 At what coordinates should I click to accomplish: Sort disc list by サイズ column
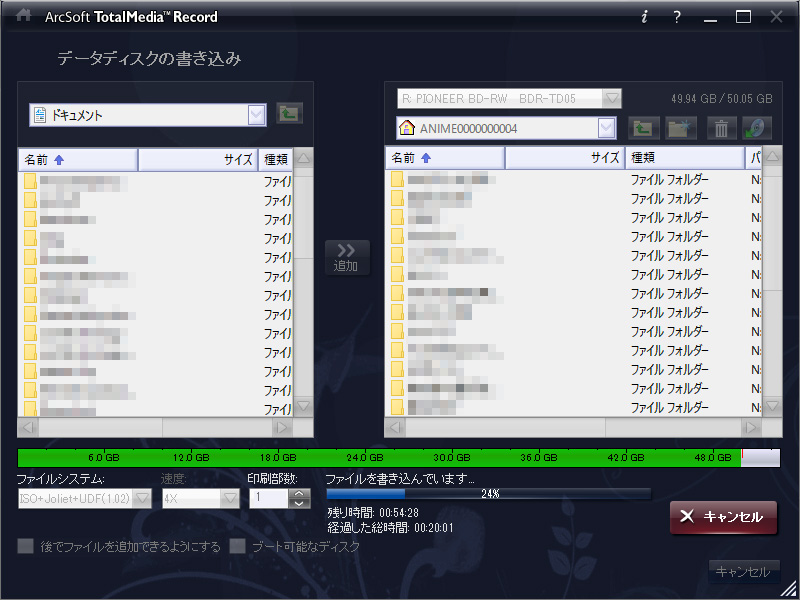click(565, 158)
